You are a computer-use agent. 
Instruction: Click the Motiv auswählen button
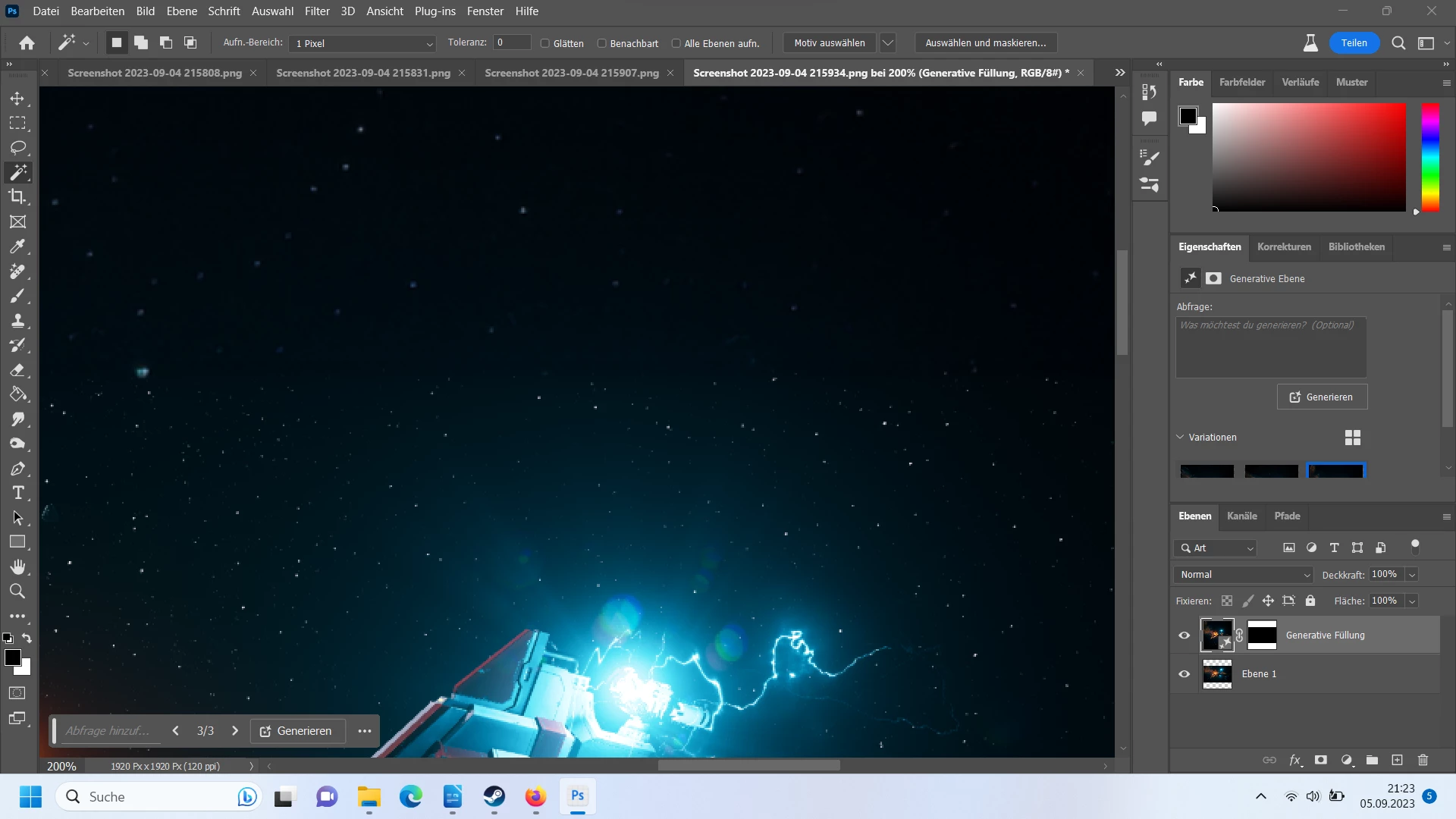(829, 43)
